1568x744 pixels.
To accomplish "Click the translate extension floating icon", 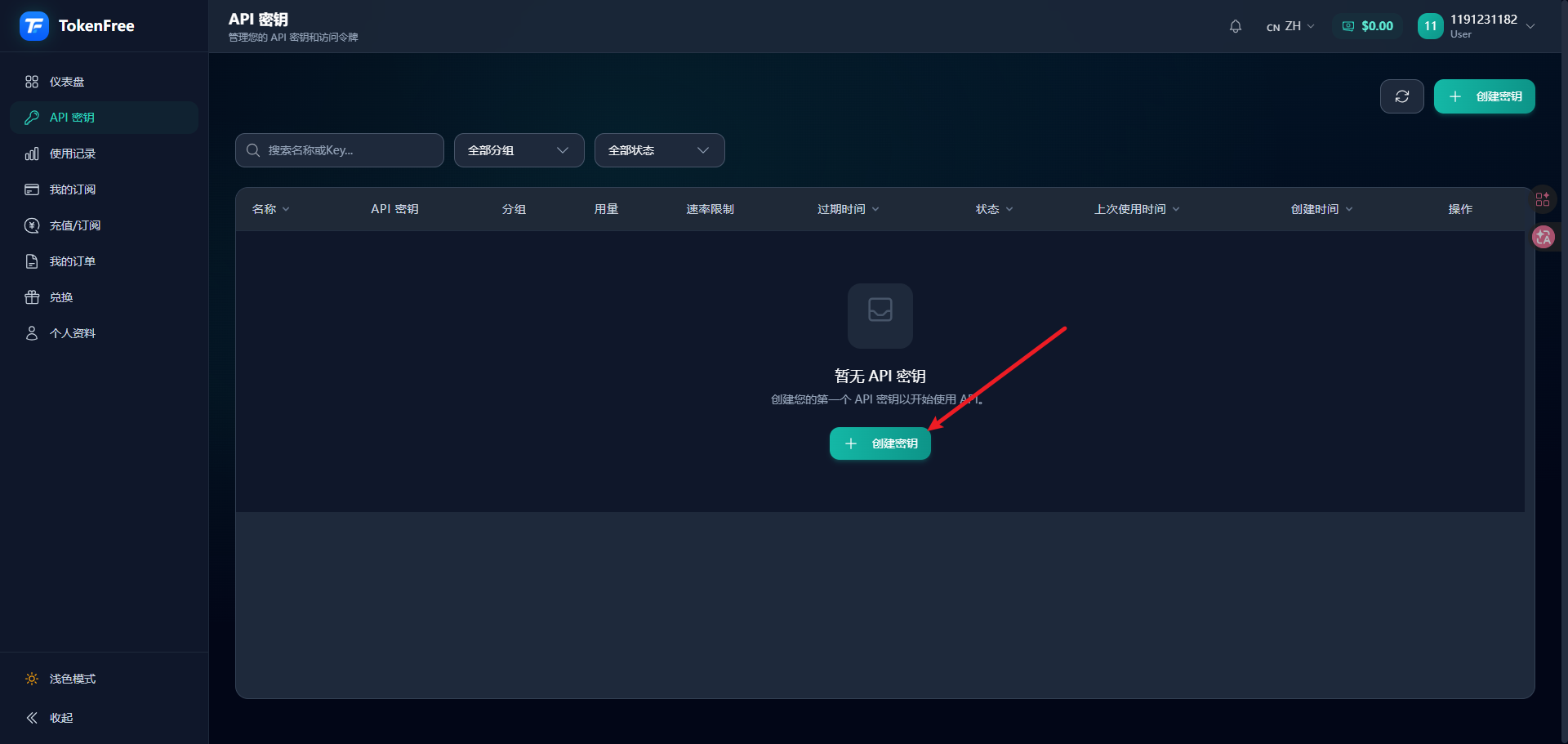I will point(1543,238).
